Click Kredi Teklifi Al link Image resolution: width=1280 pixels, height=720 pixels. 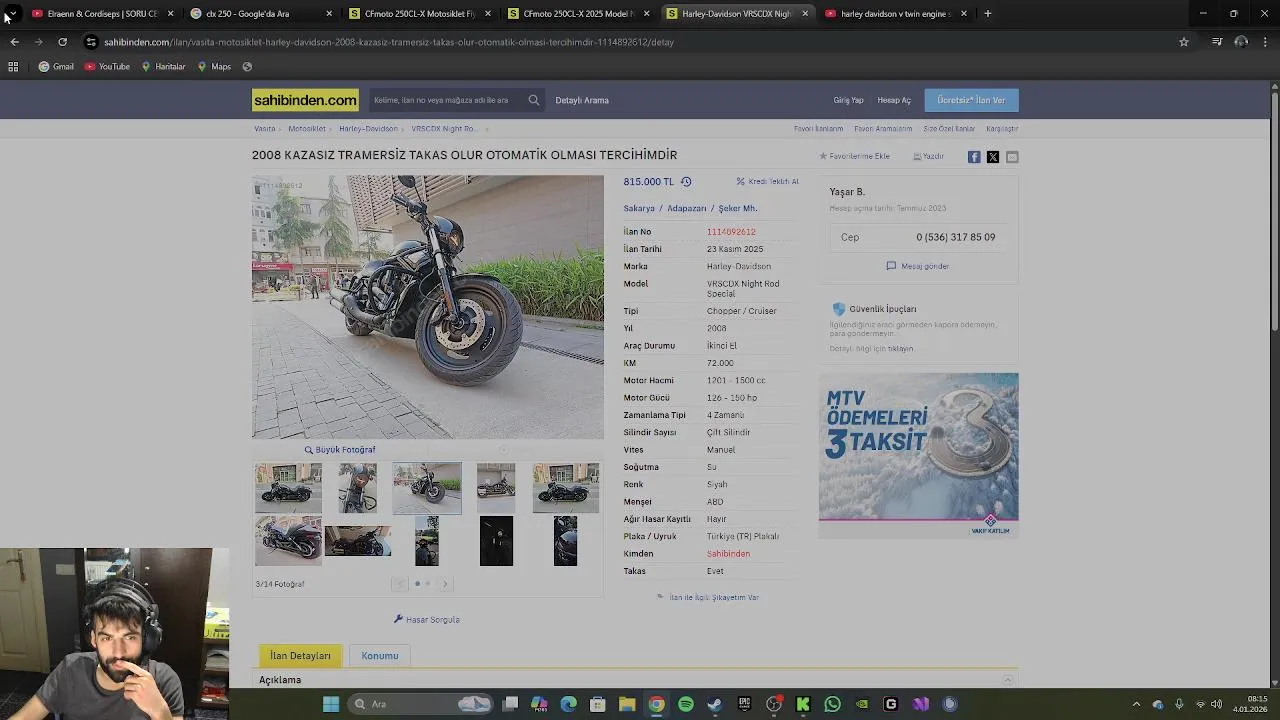[768, 182]
